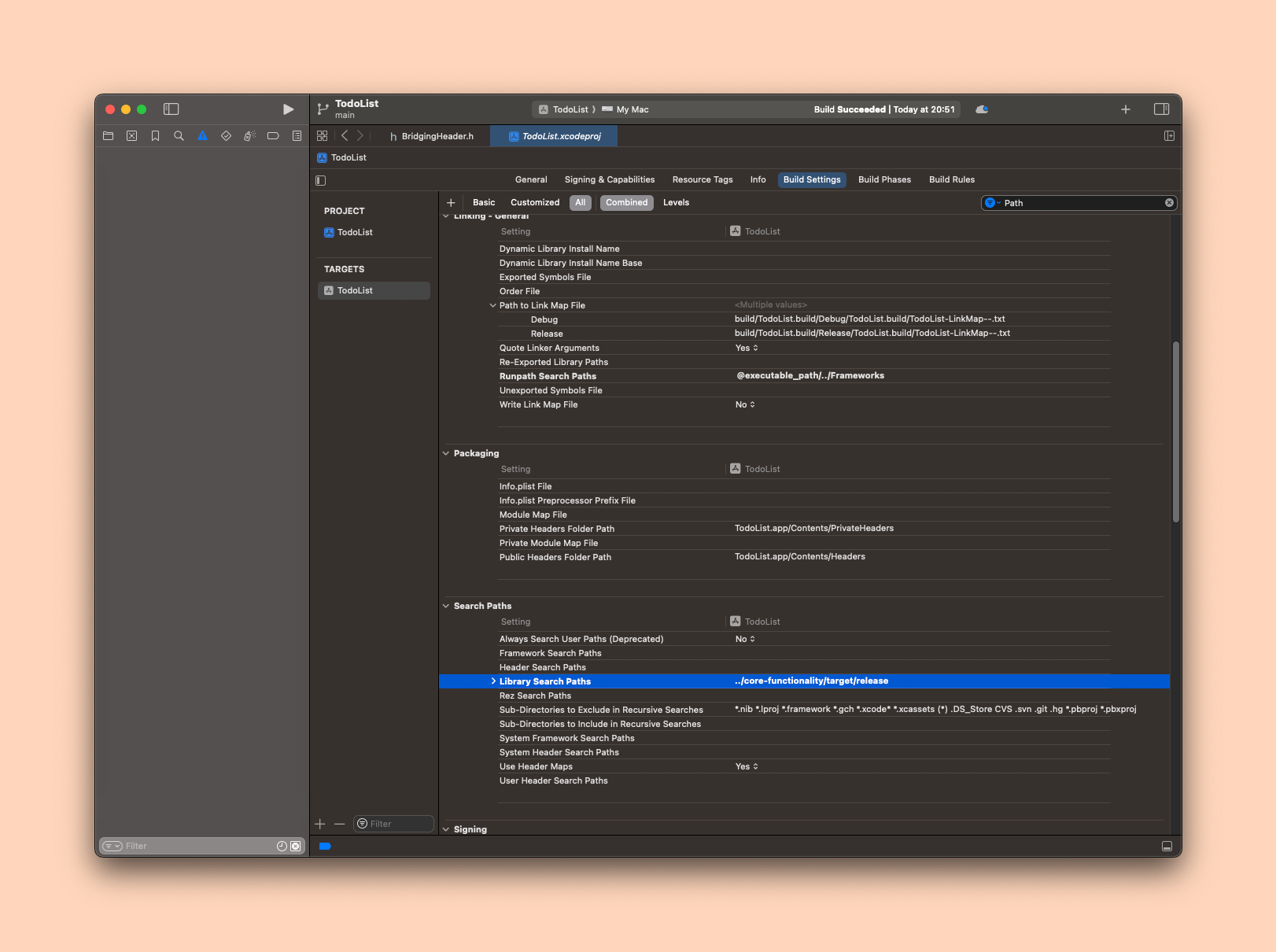The width and height of the screenshot is (1276, 952).
Task: Open the Find navigator magnifier icon
Action: (x=179, y=136)
